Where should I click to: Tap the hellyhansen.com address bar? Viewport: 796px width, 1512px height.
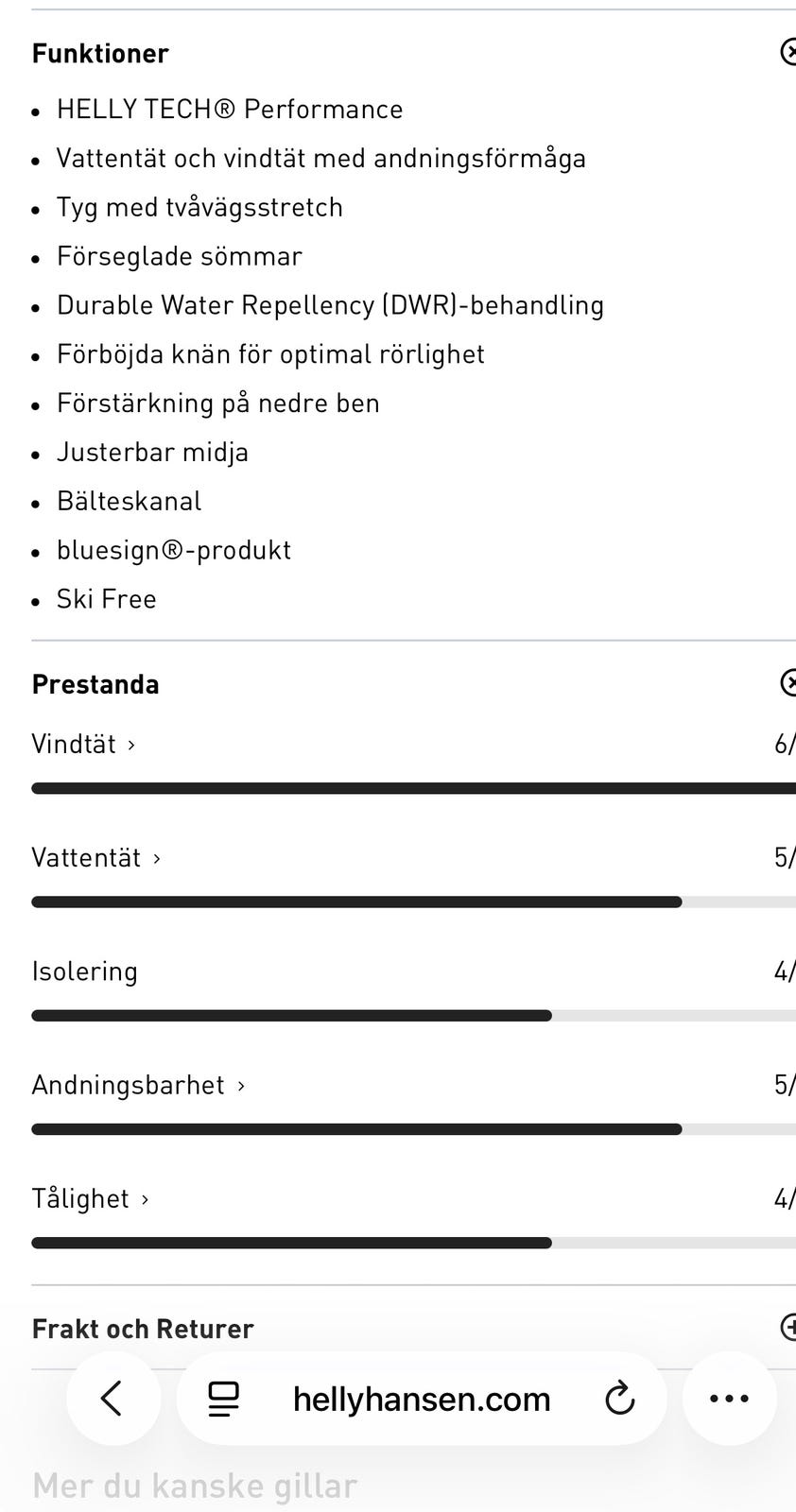click(422, 1399)
